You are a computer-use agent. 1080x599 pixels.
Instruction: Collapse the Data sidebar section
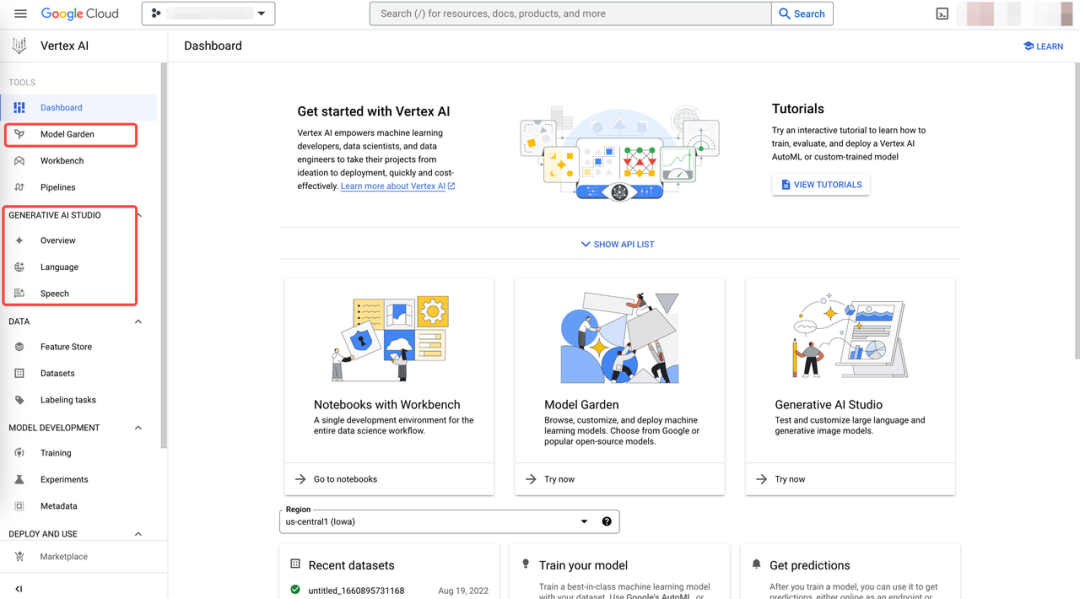(x=138, y=322)
